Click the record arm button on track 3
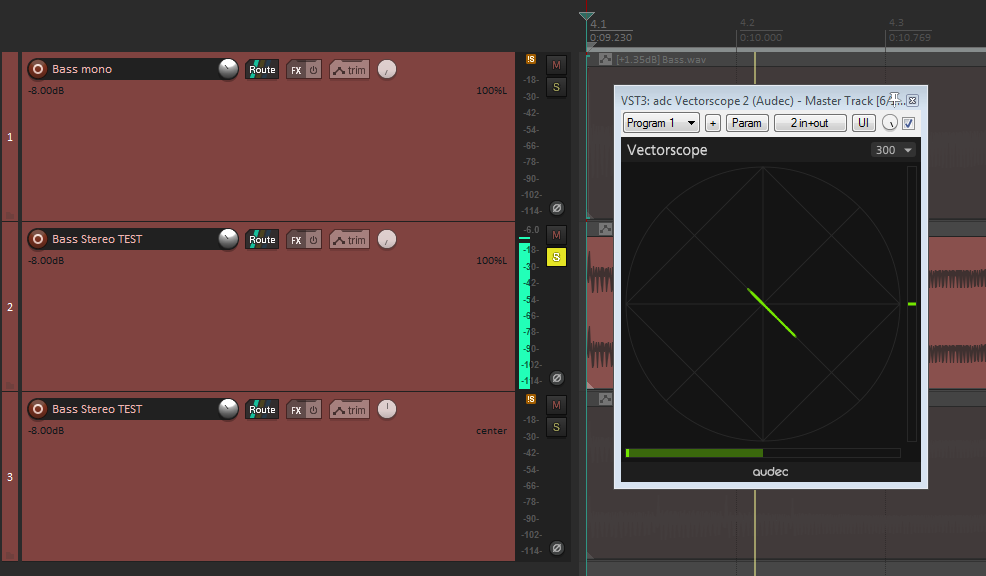This screenshot has height=576, width=986. 38,409
